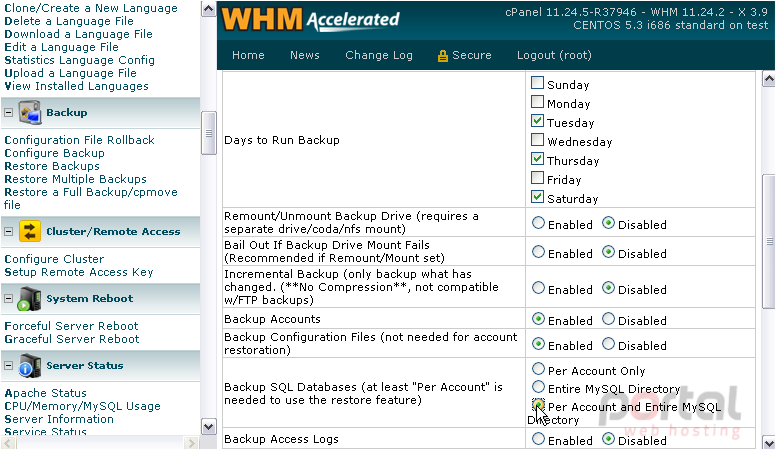The height and width of the screenshot is (450, 776).
Task: Click sidebar scroll down arrow
Action: (x=209, y=427)
